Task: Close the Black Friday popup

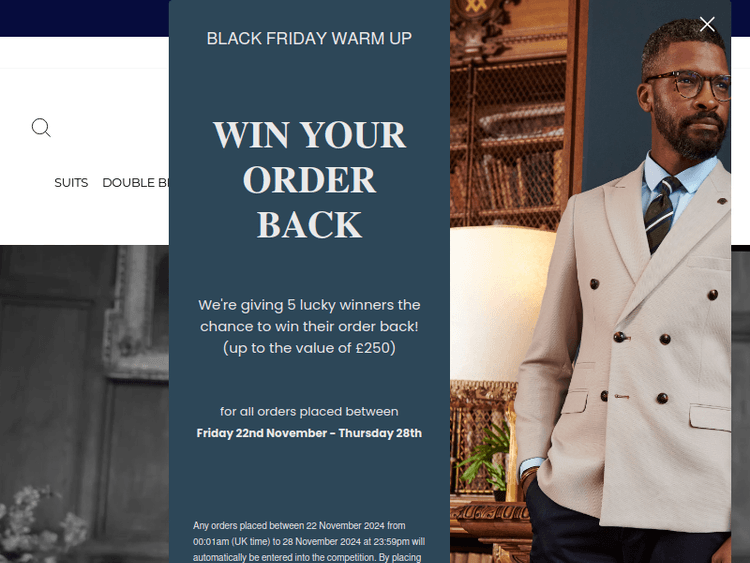Action: [x=707, y=24]
